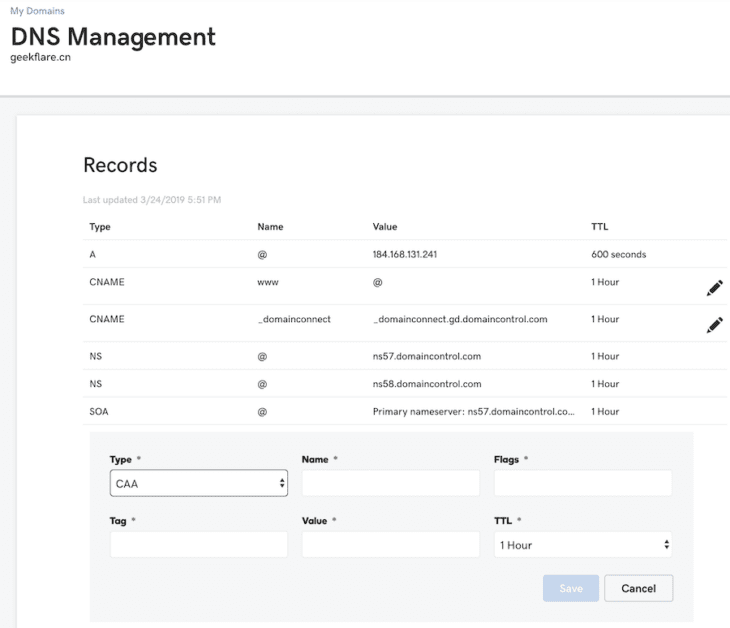Click the Type column header
Viewport: 730px width, 628px height.
click(100, 227)
